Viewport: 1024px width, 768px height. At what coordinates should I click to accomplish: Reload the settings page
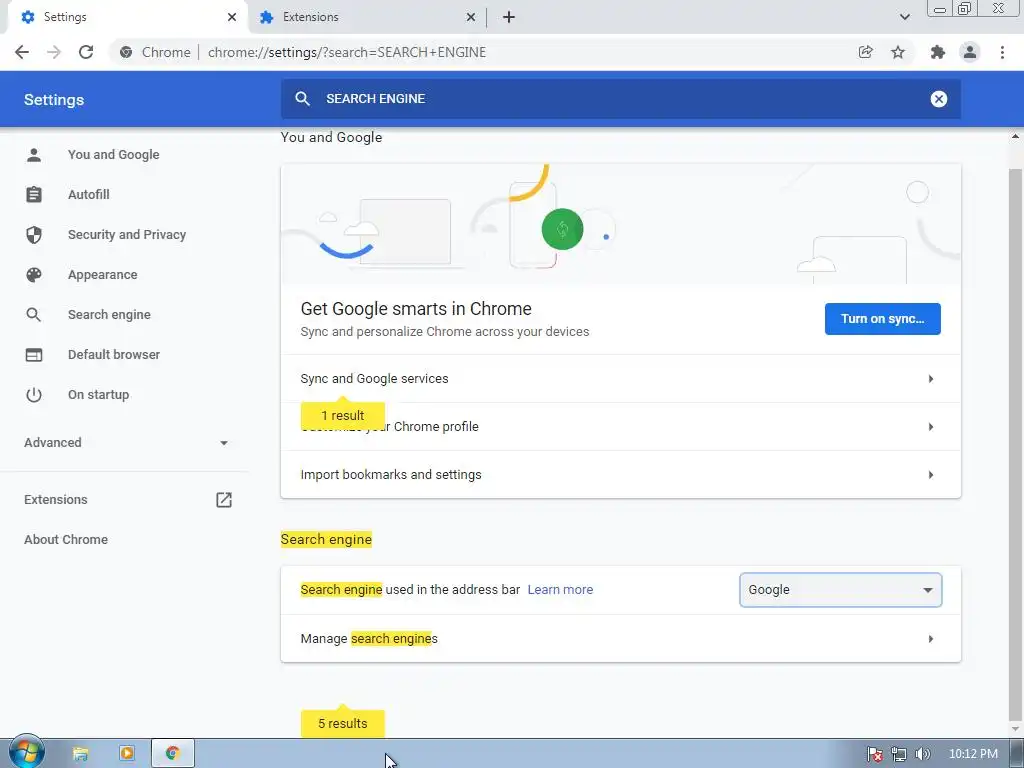pyautogui.click(x=86, y=52)
